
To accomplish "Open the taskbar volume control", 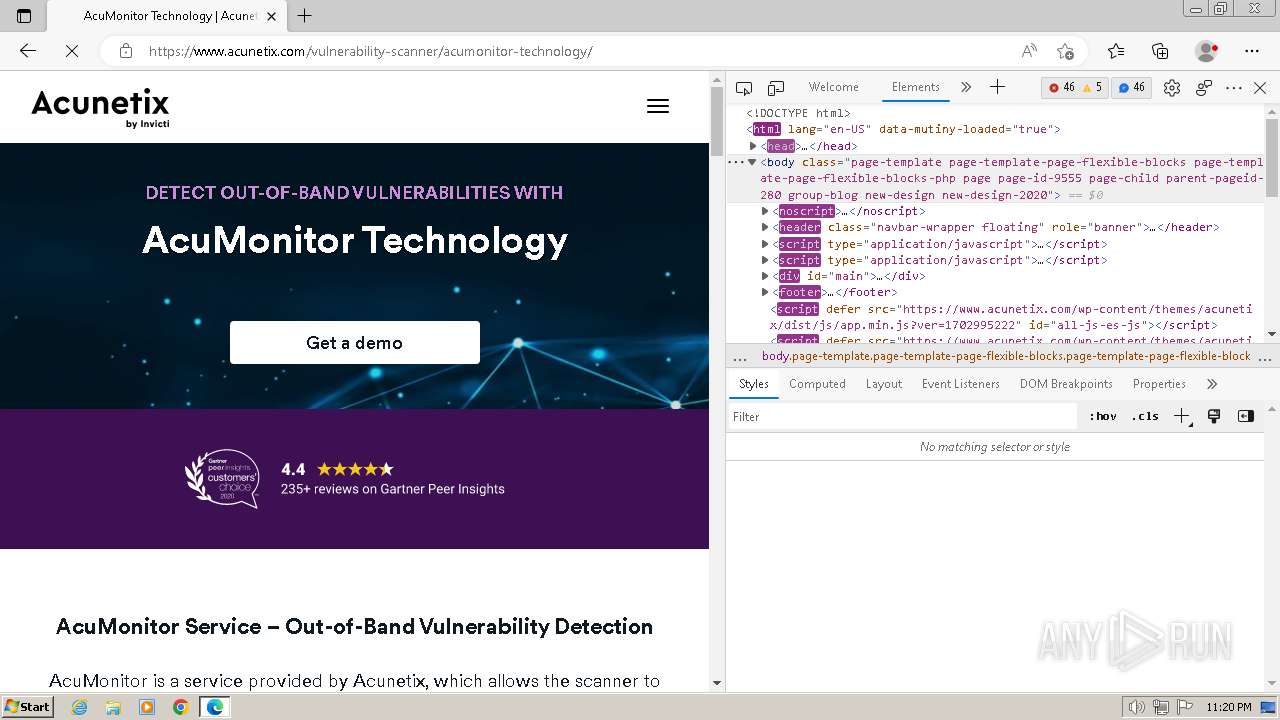I will pyautogui.click(x=1137, y=707).
